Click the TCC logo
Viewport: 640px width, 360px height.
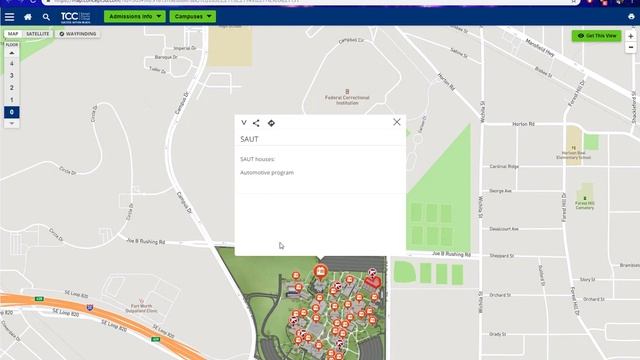76,17
